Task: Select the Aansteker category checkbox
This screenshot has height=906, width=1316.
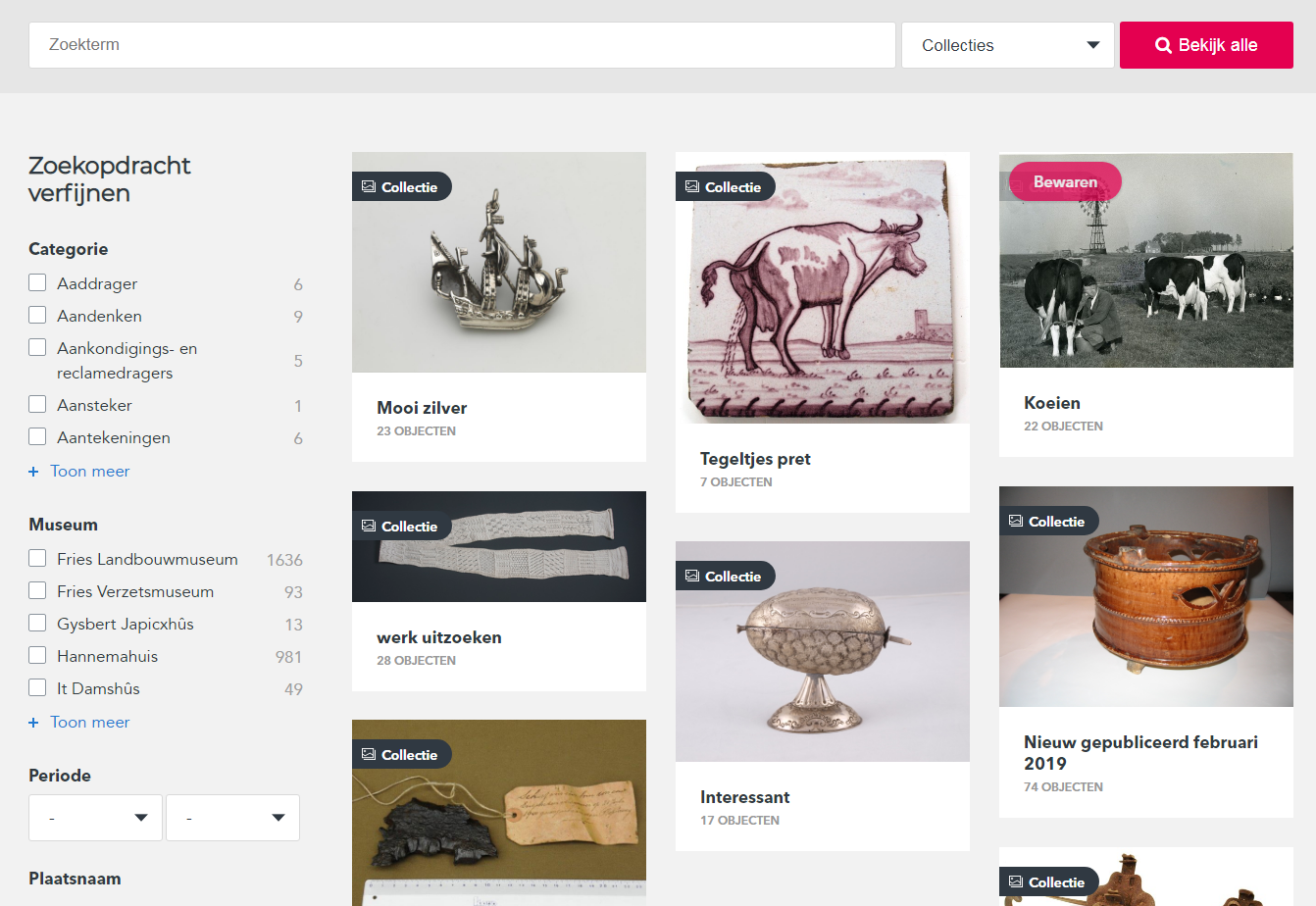Action: pos(37,404)
